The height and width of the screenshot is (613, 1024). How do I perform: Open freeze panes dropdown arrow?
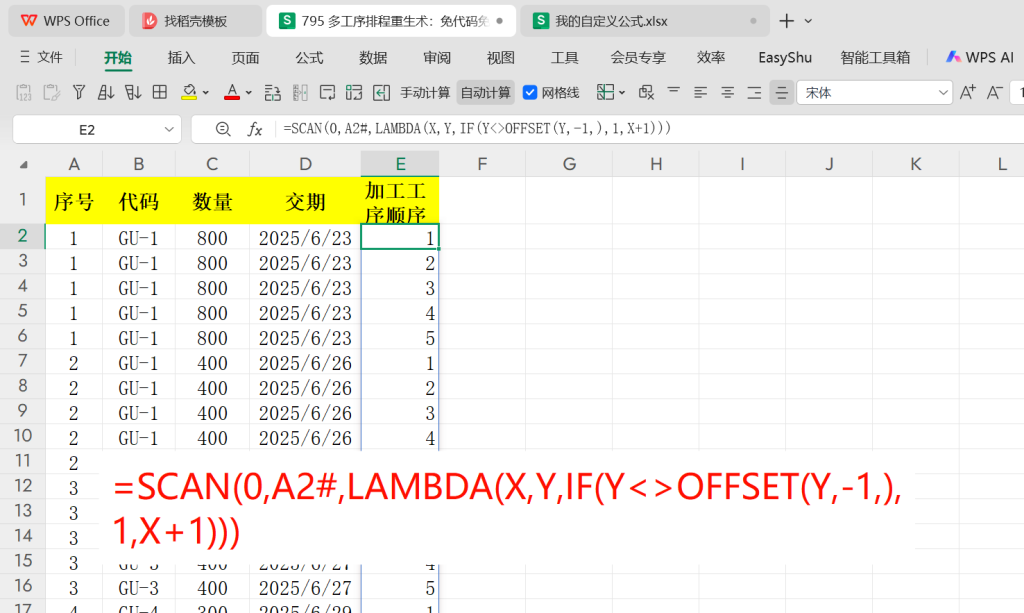[622, 93]
